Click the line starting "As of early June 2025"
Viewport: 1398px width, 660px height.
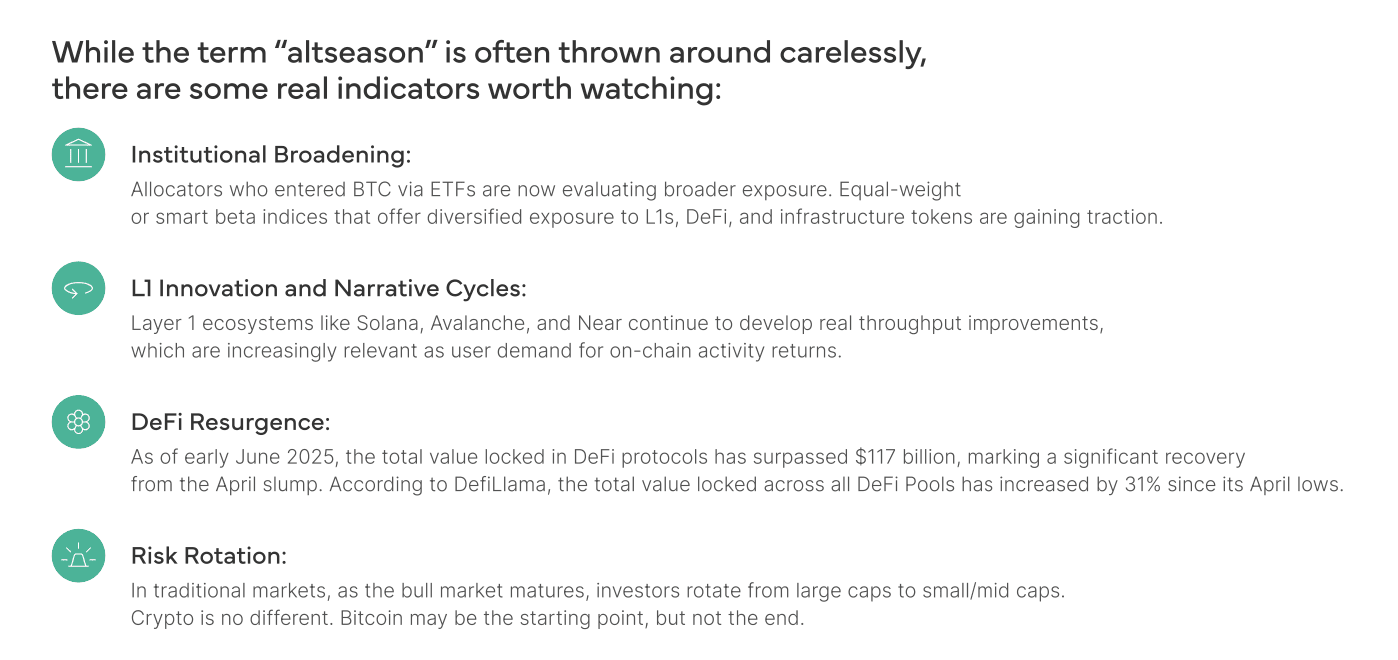[x=687, y=458]
